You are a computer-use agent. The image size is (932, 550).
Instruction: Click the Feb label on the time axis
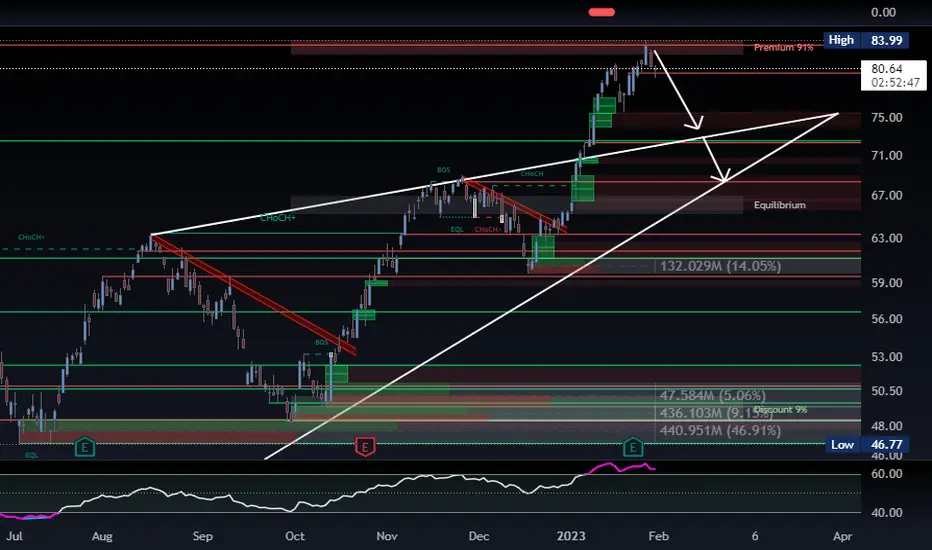659,536
